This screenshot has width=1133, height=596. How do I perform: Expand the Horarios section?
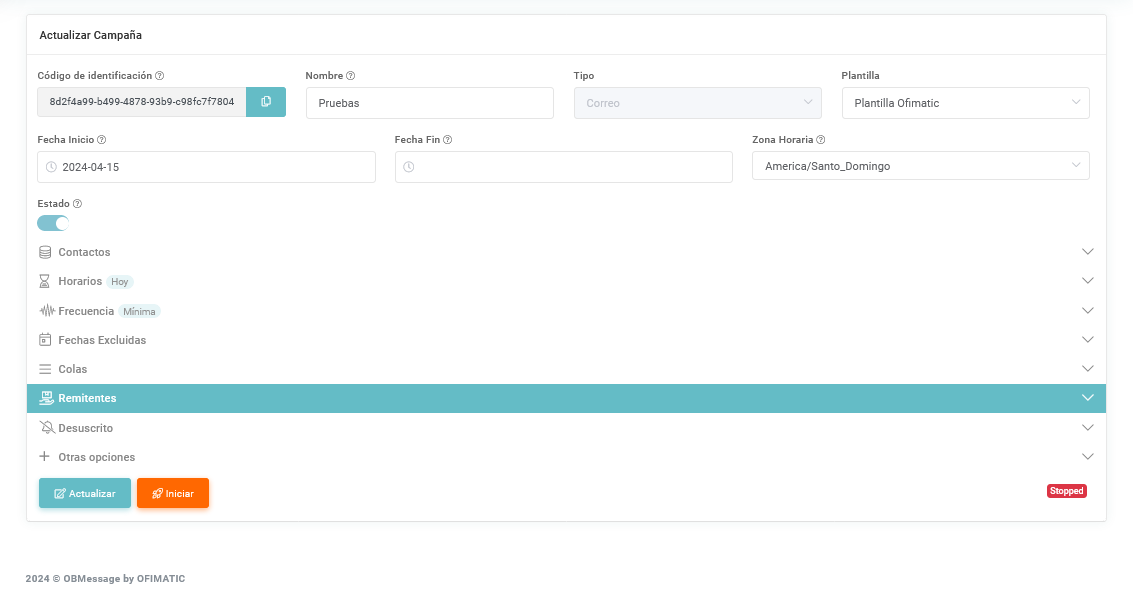(566, 281)
